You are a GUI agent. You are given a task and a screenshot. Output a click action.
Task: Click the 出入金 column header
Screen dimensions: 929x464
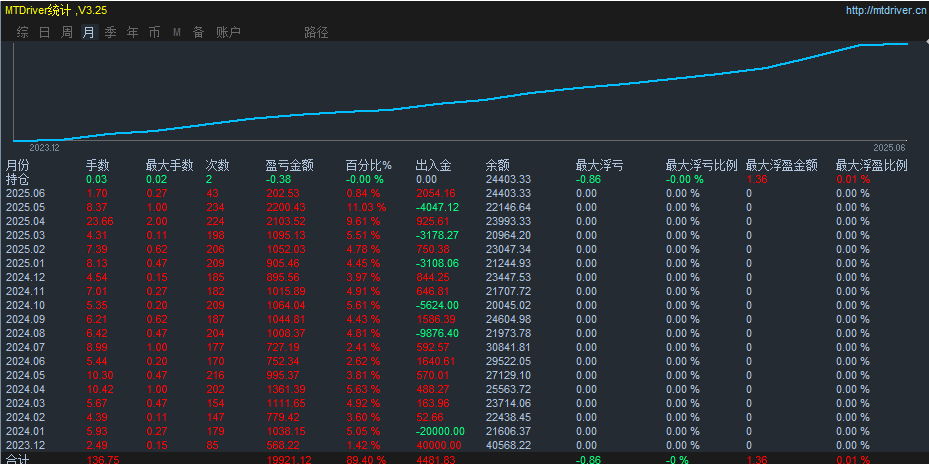(x=434, y=165)
